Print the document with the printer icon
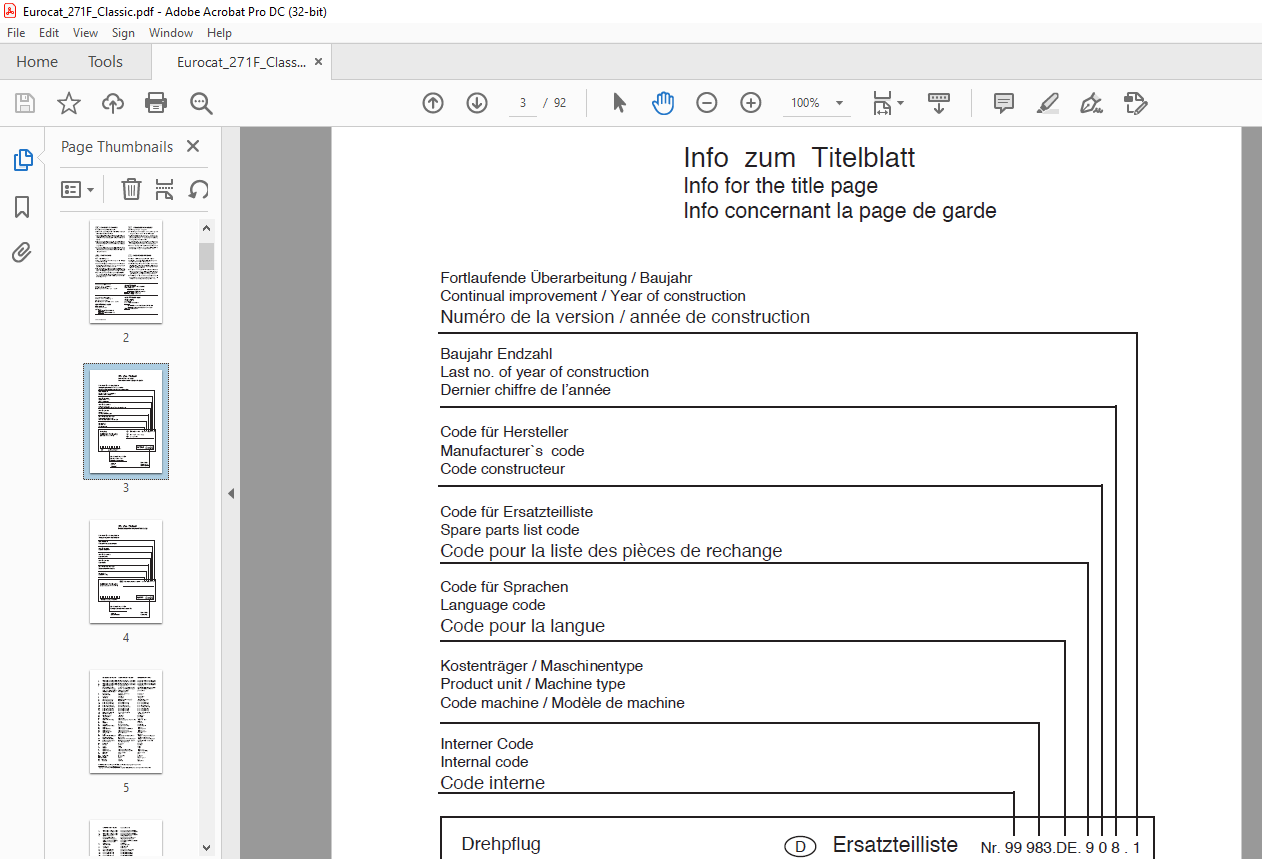This screenshot has width=1262, height=859. coord(156,103)
